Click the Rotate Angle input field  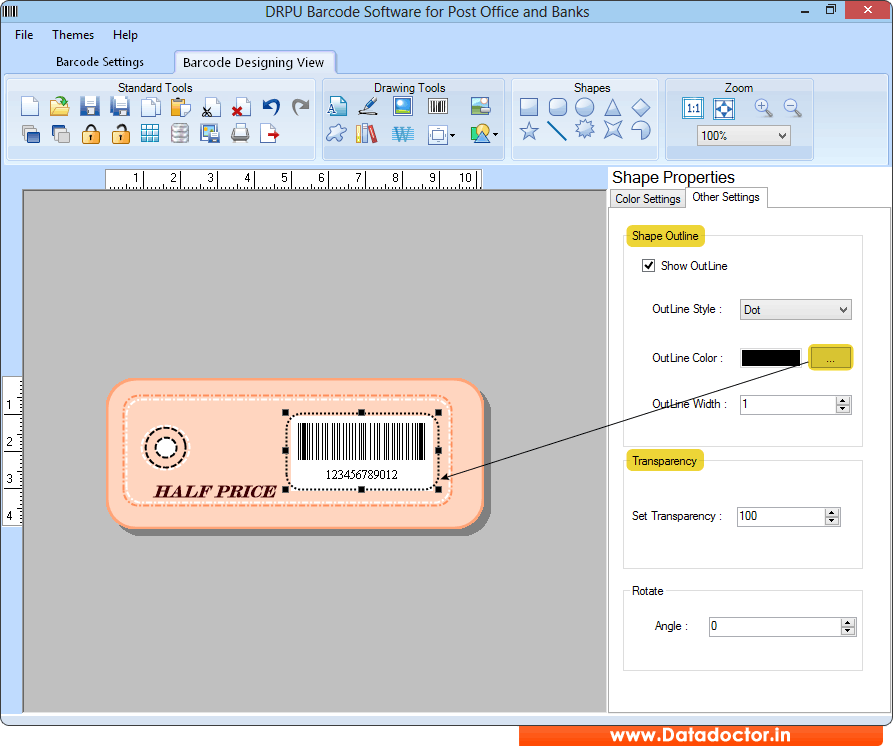pyautogui.click(x=775, y=626)
